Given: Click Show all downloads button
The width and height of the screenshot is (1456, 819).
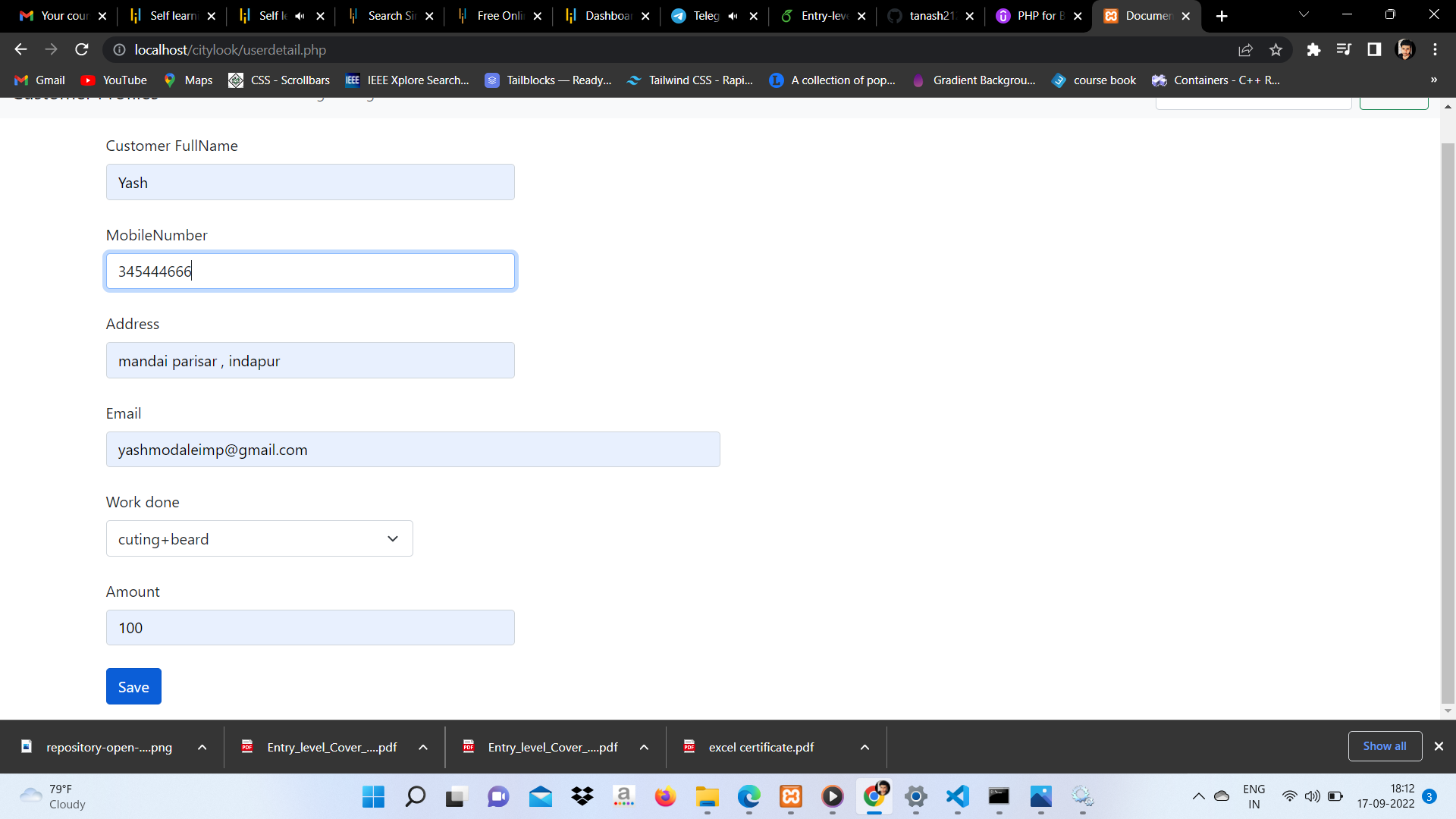Looking at the screenshot, I should (x=1385, y=746).
